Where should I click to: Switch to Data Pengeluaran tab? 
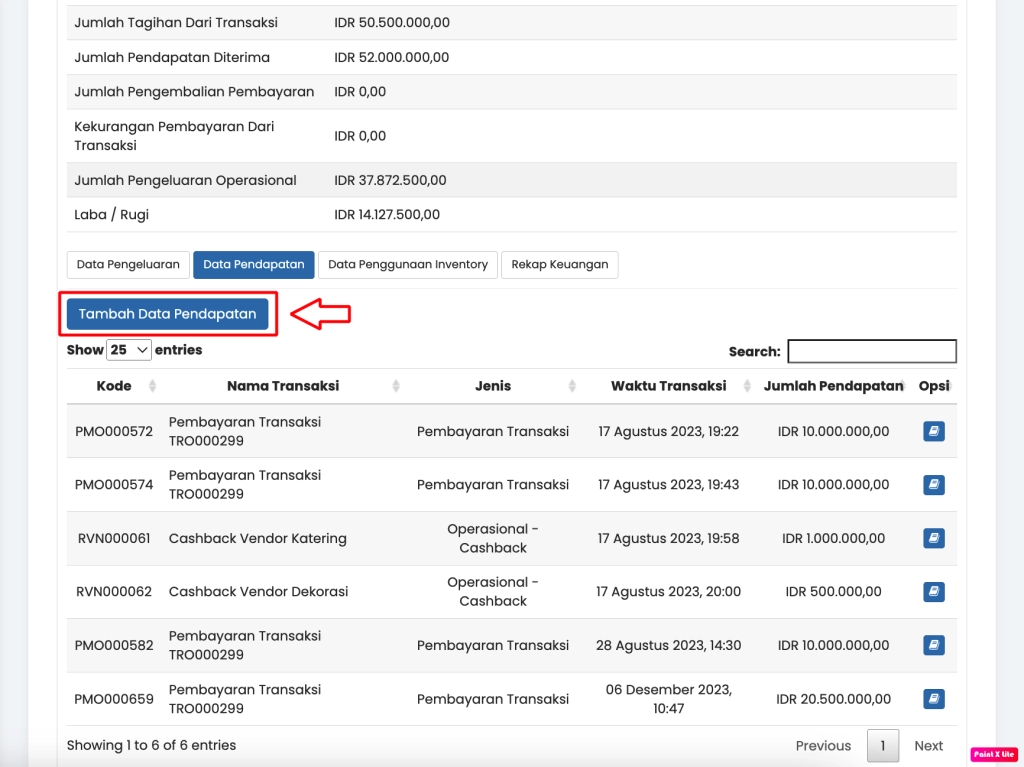[x=128, y=265]
